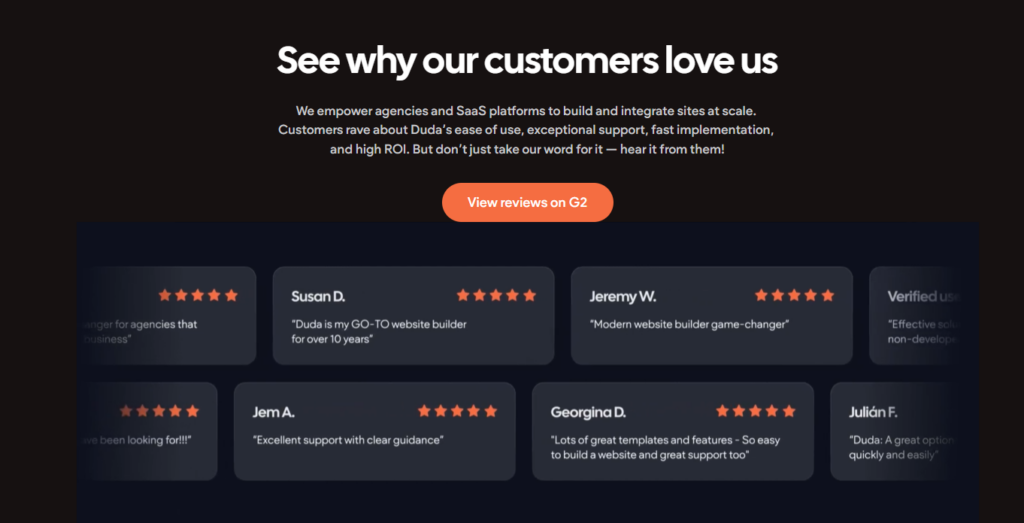The width and height of the screenshot is (1024, 523).
Task: Click the first star on Jeremy W.'s review
Action: 761,295
